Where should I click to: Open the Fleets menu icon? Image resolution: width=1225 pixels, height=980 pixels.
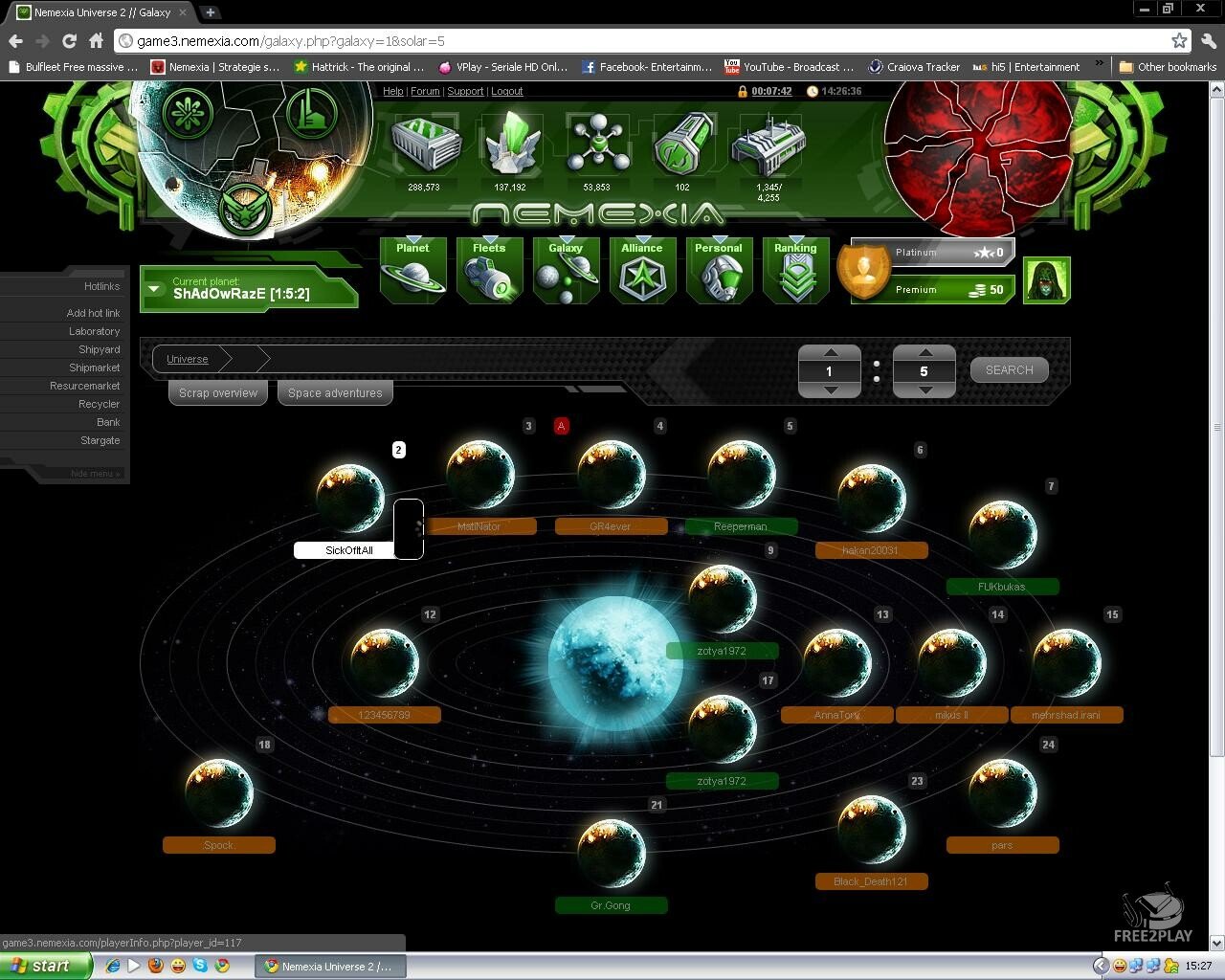pos(489,271)
